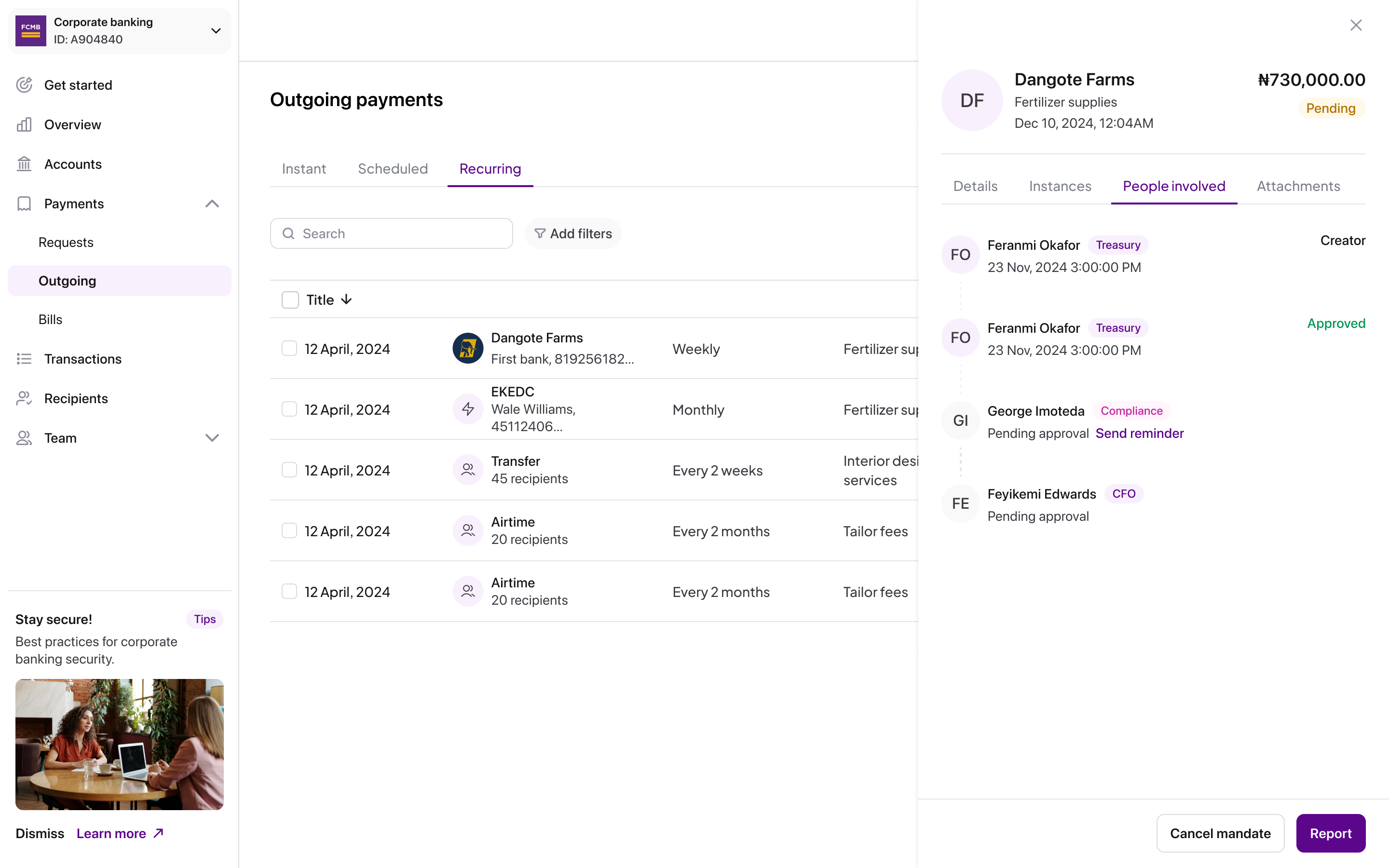Click the Payments receipt icon
This screenshot has width=1389, height=868.
[x=24, y=204]
